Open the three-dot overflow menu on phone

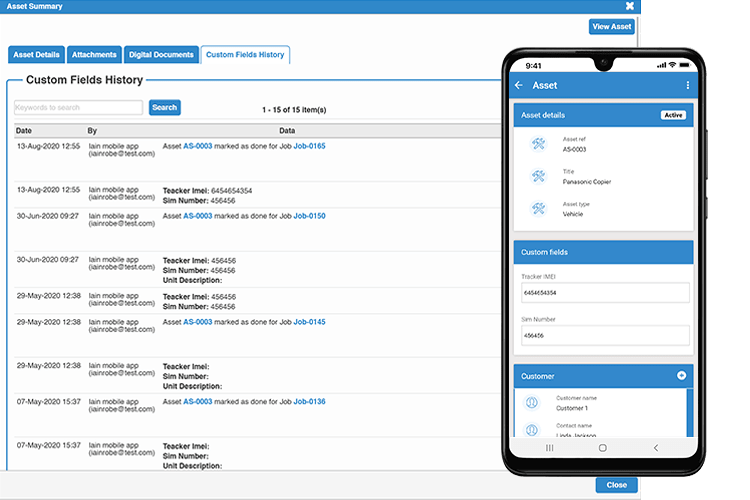(x=687, y=86)
